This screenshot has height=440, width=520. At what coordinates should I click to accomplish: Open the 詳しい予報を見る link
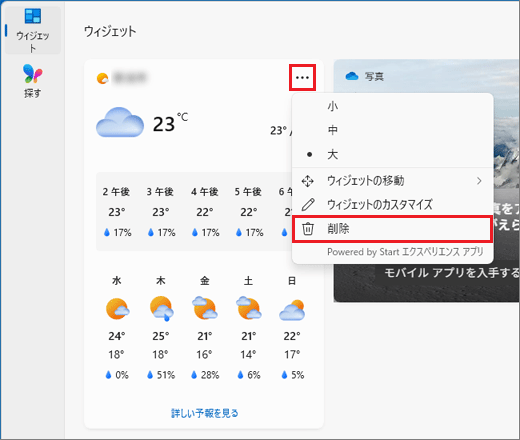tap(205, 413)
